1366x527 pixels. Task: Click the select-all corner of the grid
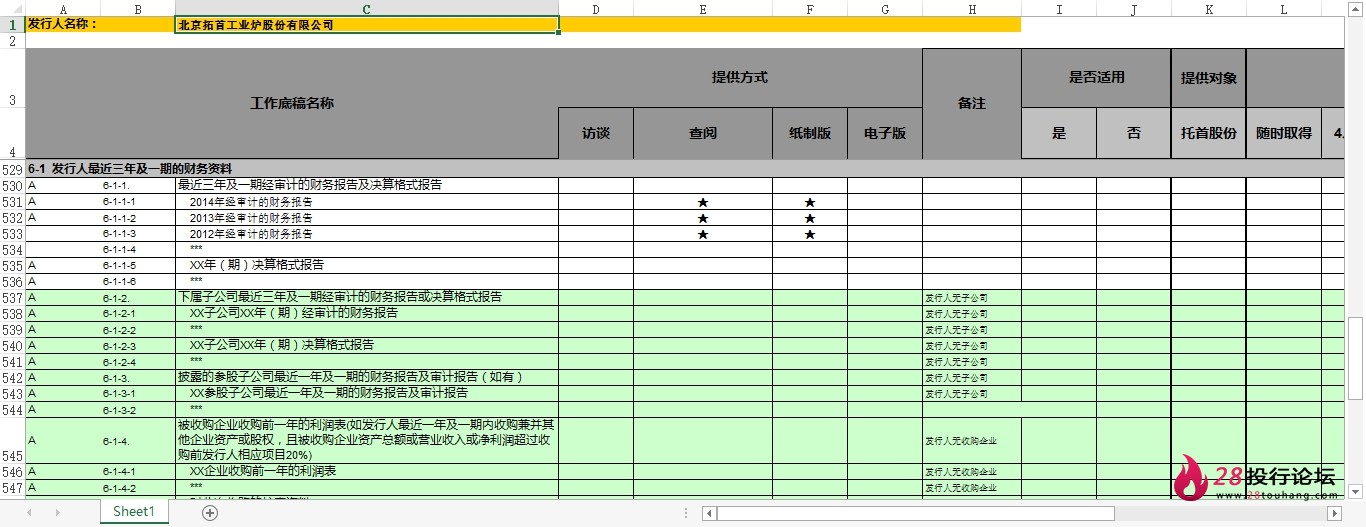tap(13, 9)
